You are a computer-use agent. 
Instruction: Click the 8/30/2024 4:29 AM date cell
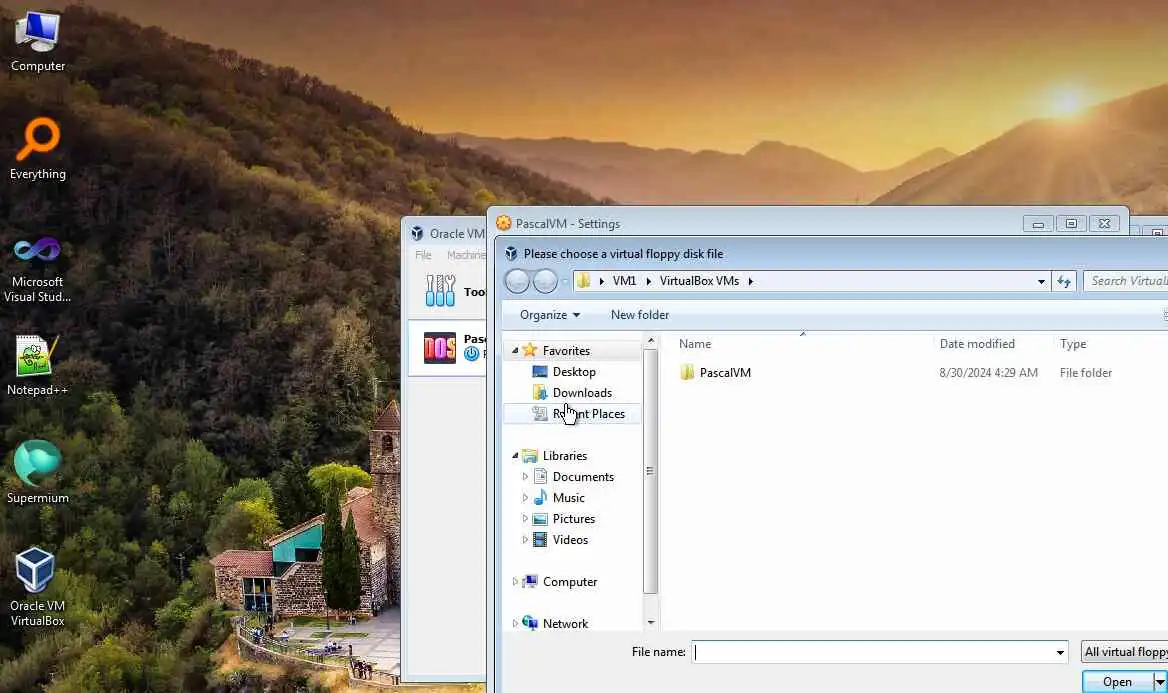(x=988, y=373)
